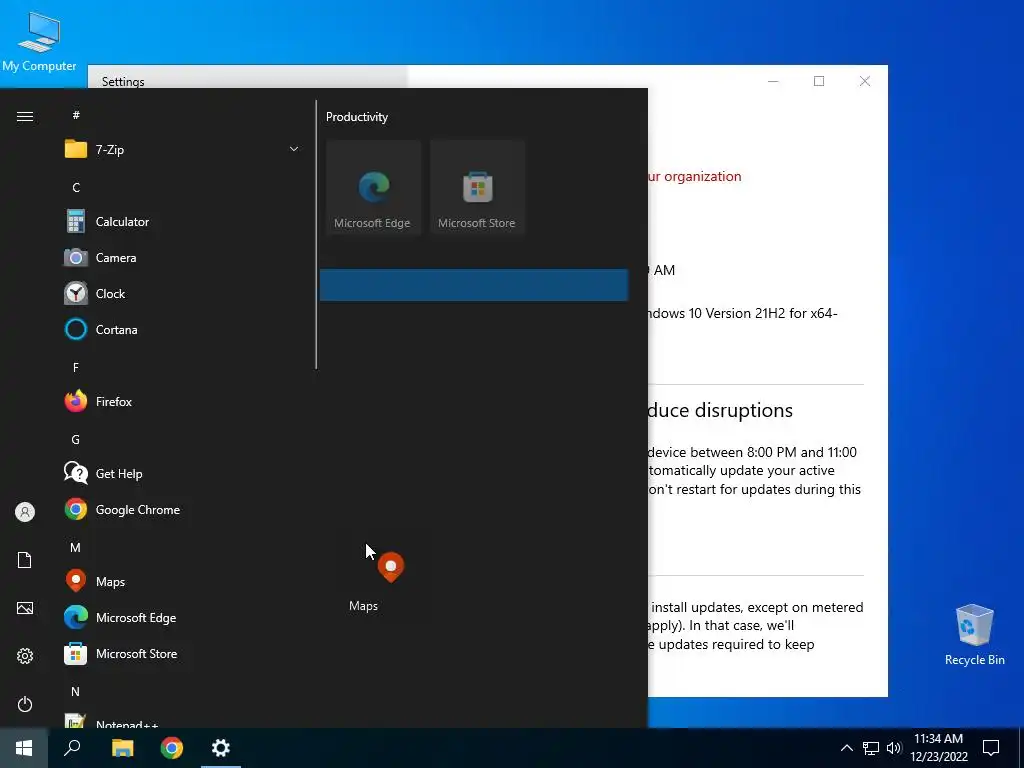Close the Settings window

point(865,81)
